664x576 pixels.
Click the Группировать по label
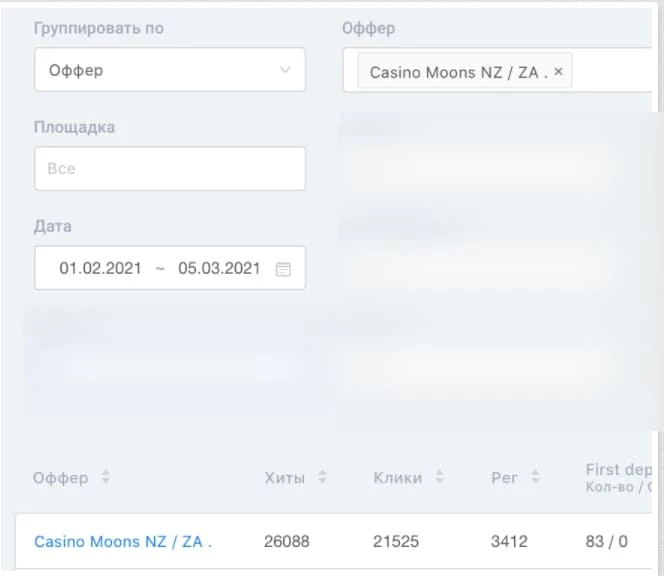pyautogui.click(x=99, y=28)
